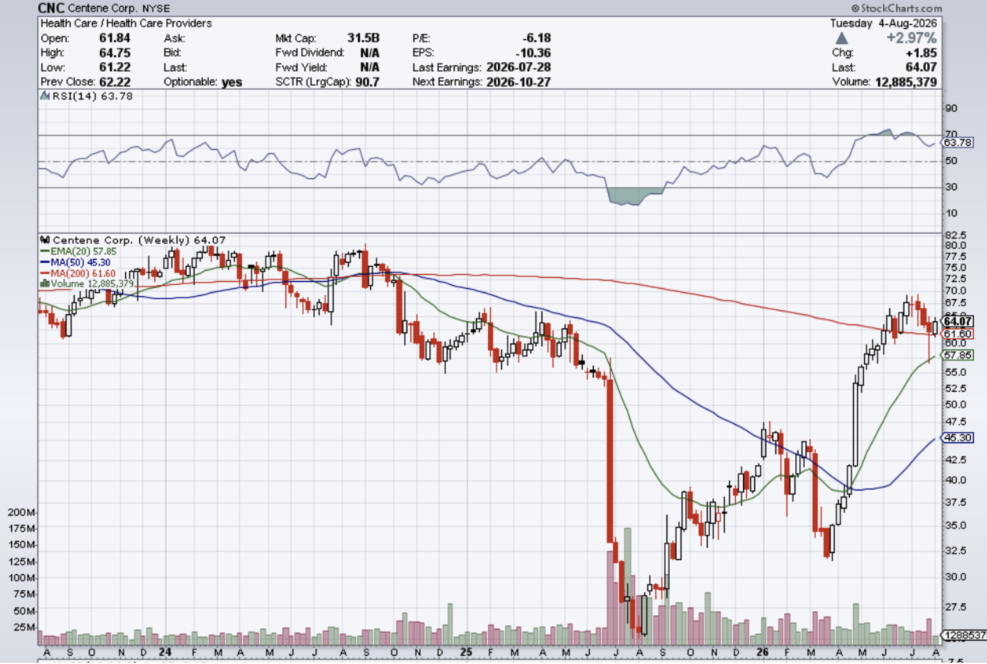The width and height of the screenshot is (987, 664).
Task: Click the 10 label on the RSI axis
Action: point(950,213)
